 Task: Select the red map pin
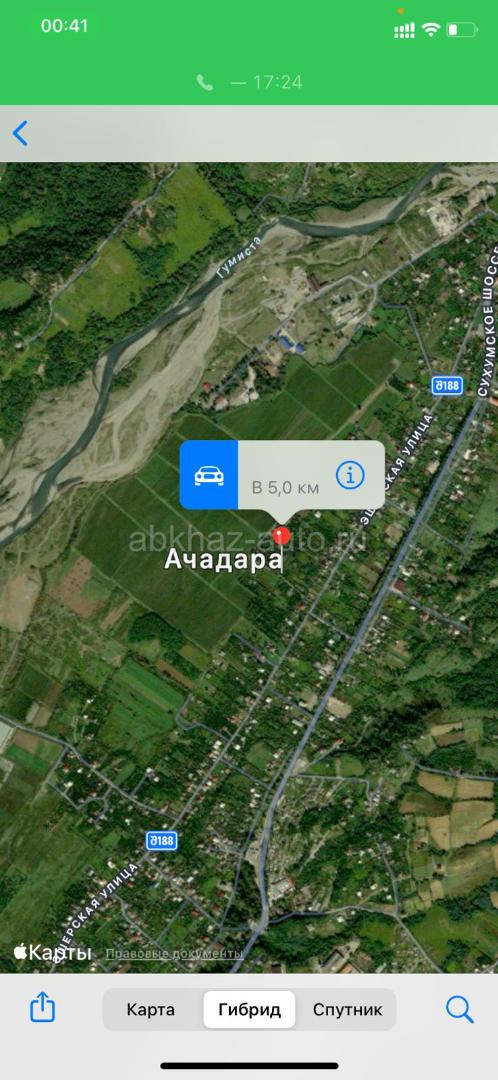click(282, 537)
